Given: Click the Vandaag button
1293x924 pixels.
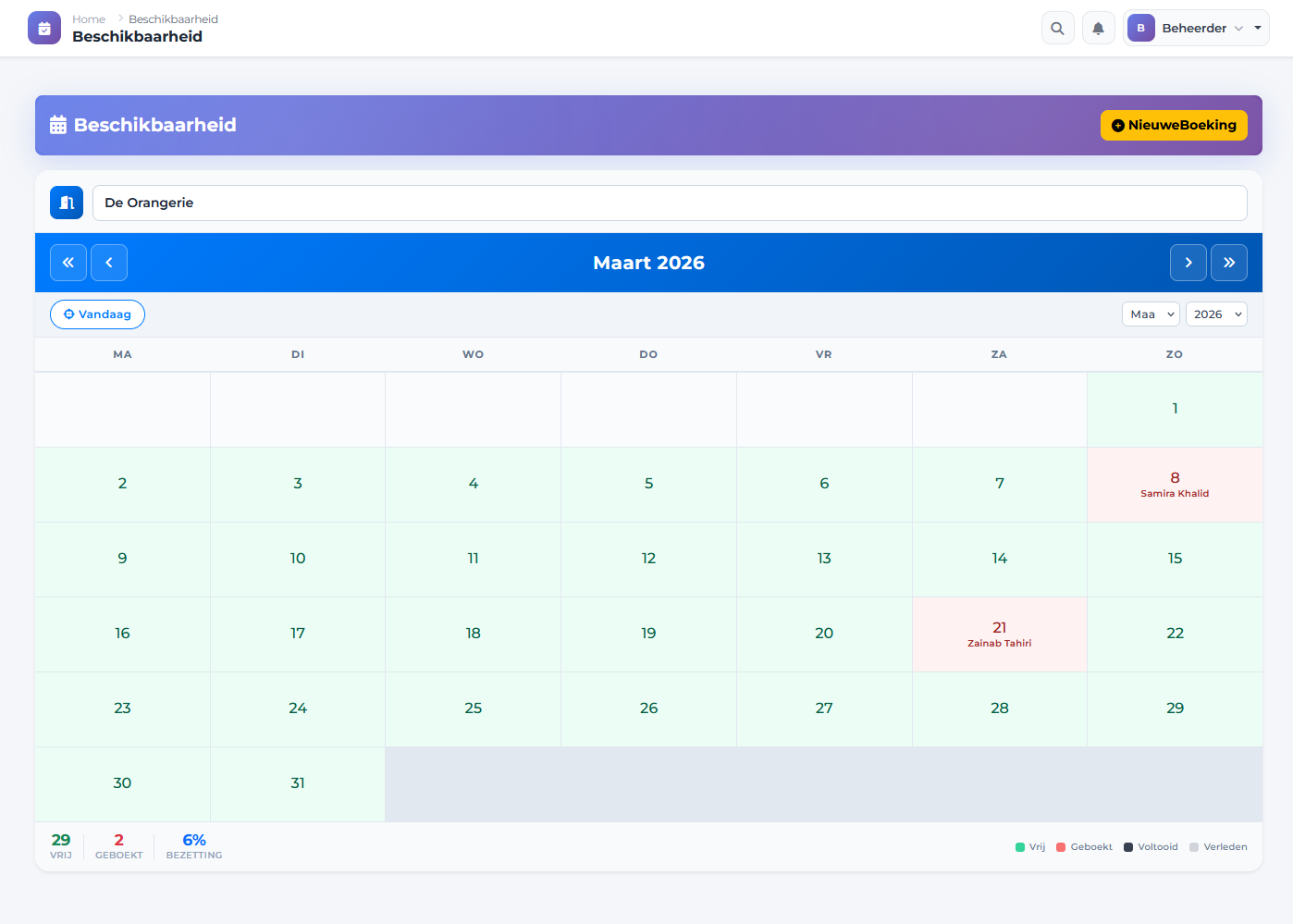Looking at the screenshot, I should tap(97, 314).
